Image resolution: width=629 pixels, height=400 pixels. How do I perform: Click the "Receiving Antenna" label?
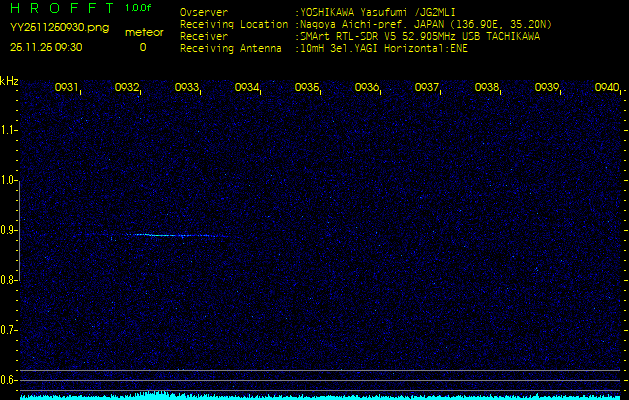pos(231,49)
